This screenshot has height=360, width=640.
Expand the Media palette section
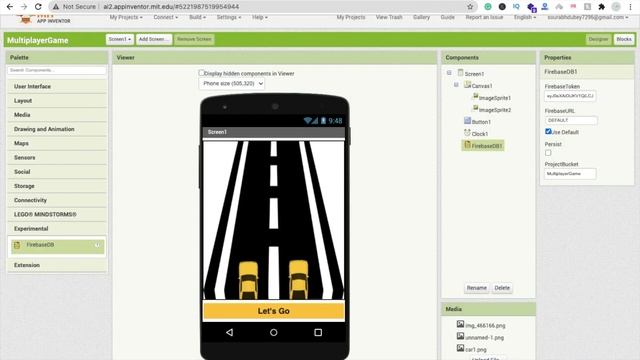click(57, 115)
